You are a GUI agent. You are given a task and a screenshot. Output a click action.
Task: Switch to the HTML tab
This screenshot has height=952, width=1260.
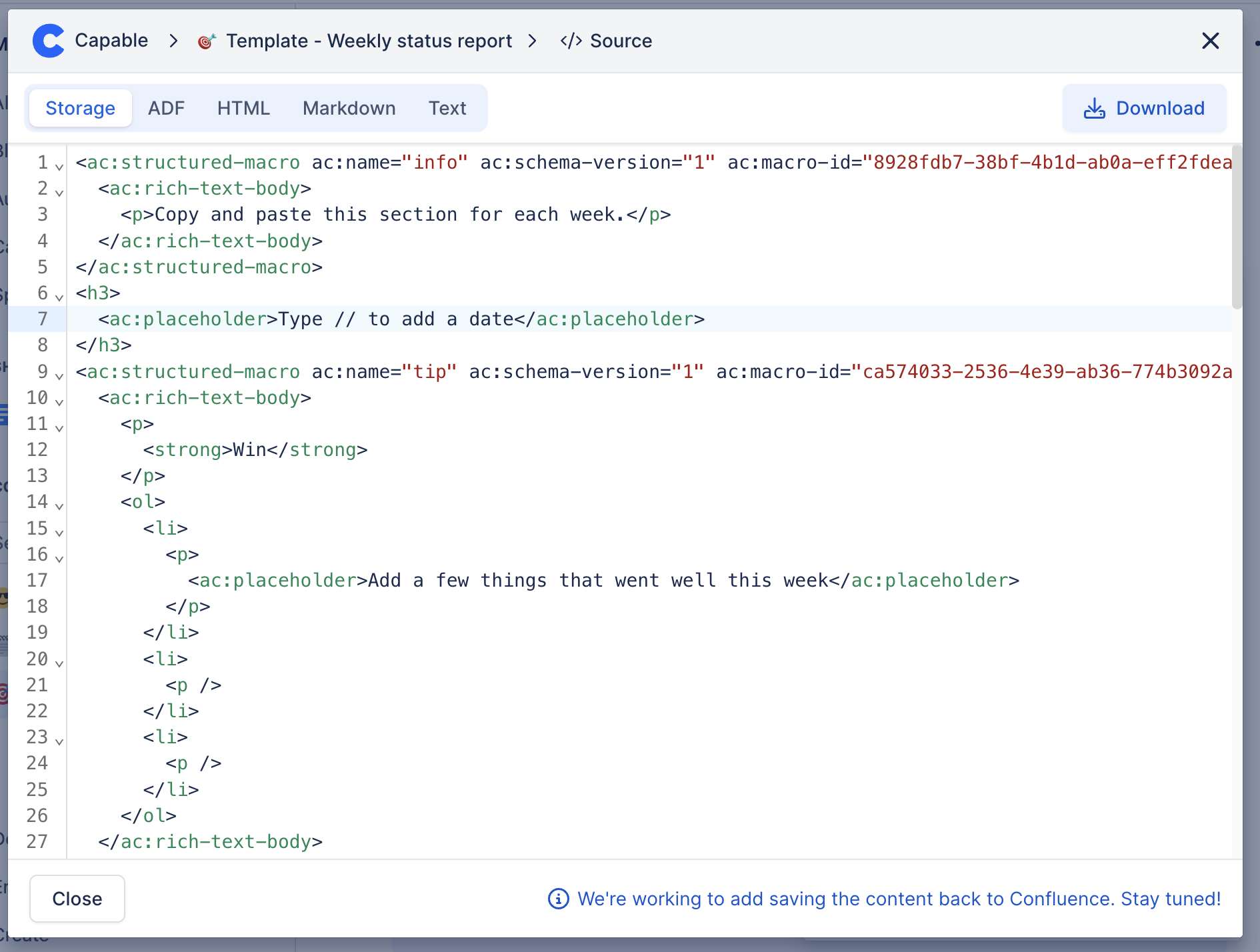(x=243, y=108)
